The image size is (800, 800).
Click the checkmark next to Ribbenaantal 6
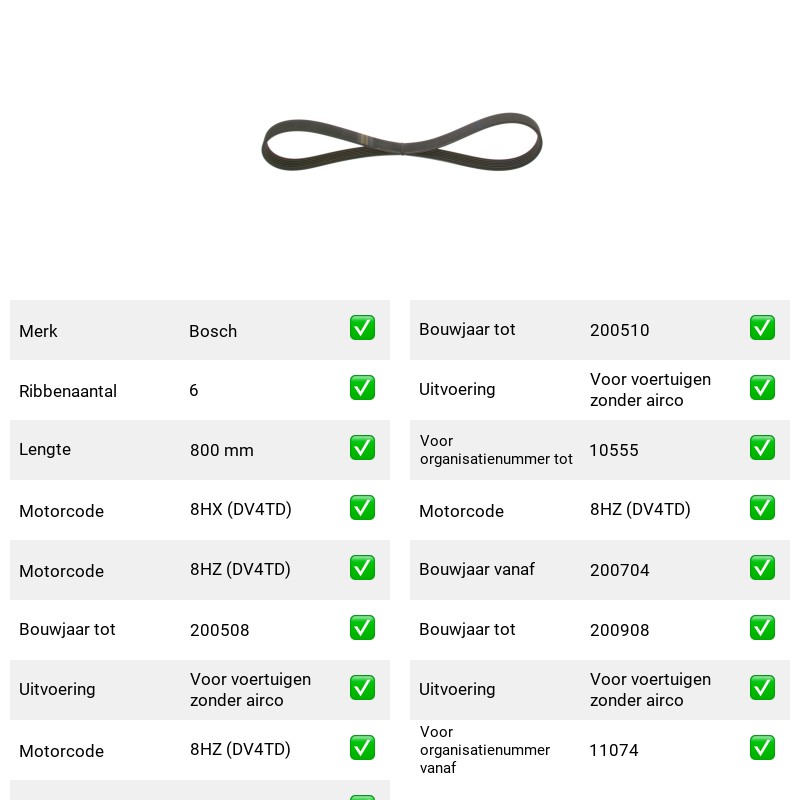coord(362,388)
